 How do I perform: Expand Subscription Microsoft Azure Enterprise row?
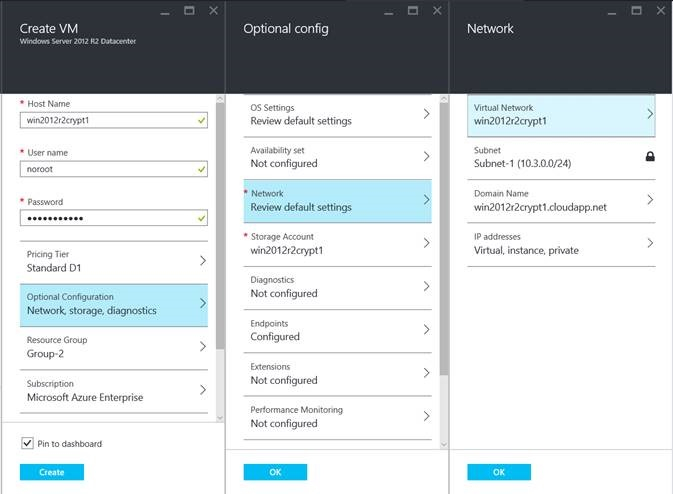tap(115, 390)
